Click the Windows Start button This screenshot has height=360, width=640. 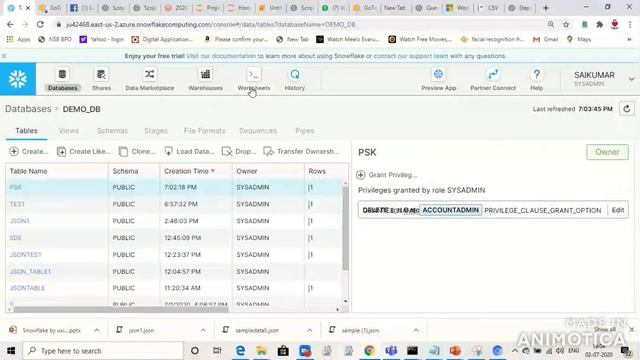pos(11,351)
